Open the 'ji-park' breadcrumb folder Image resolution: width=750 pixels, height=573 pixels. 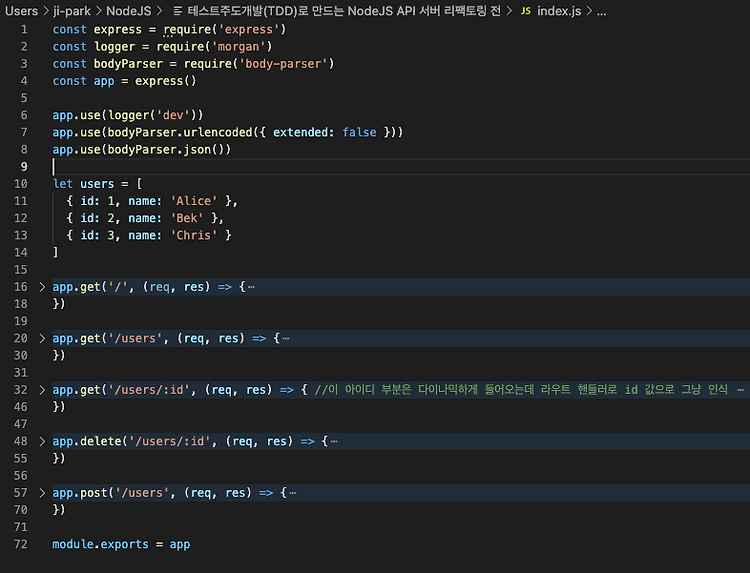pos(71,11)
